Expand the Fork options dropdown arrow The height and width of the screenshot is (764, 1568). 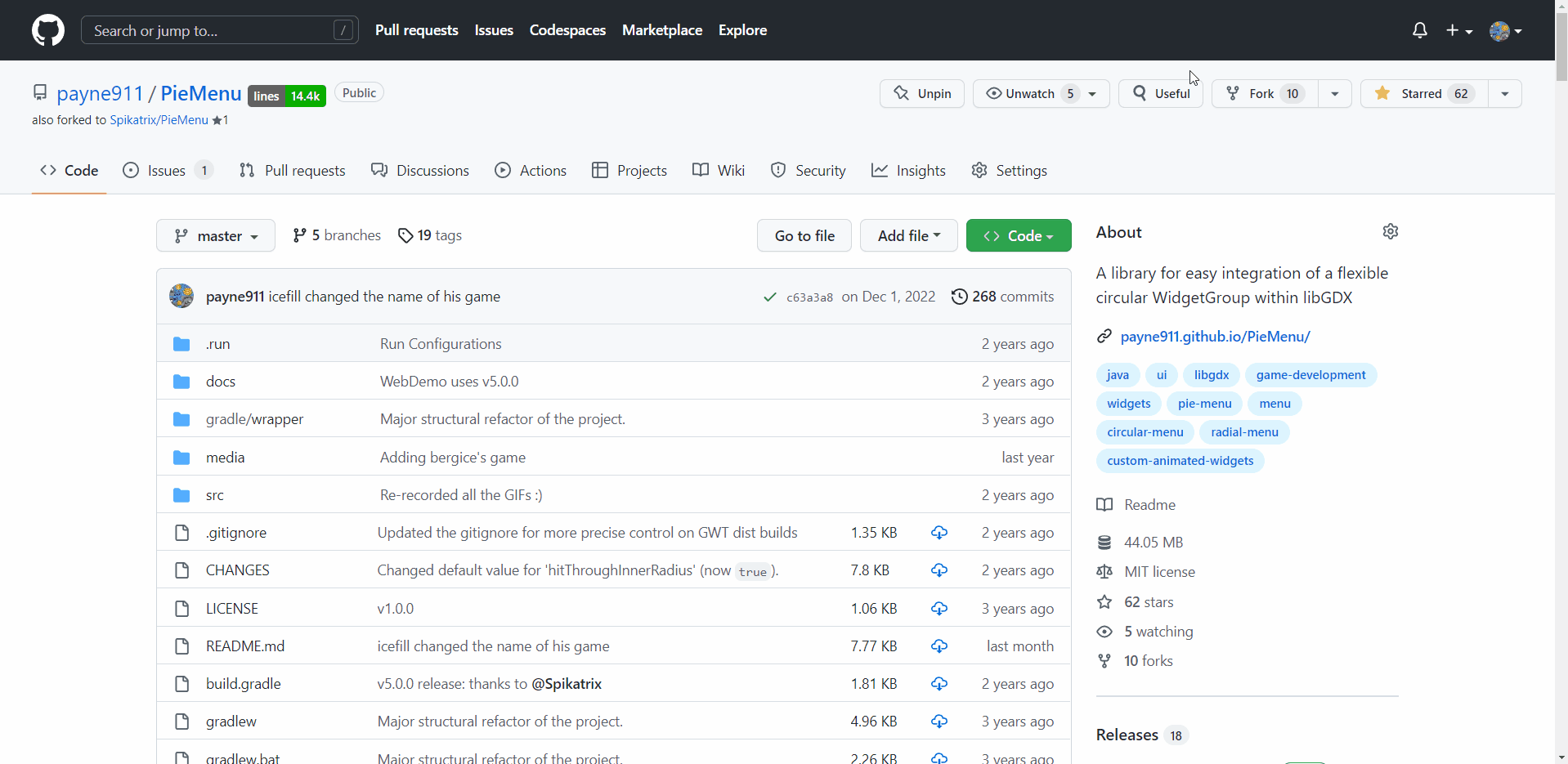[x=1335, y=93]
